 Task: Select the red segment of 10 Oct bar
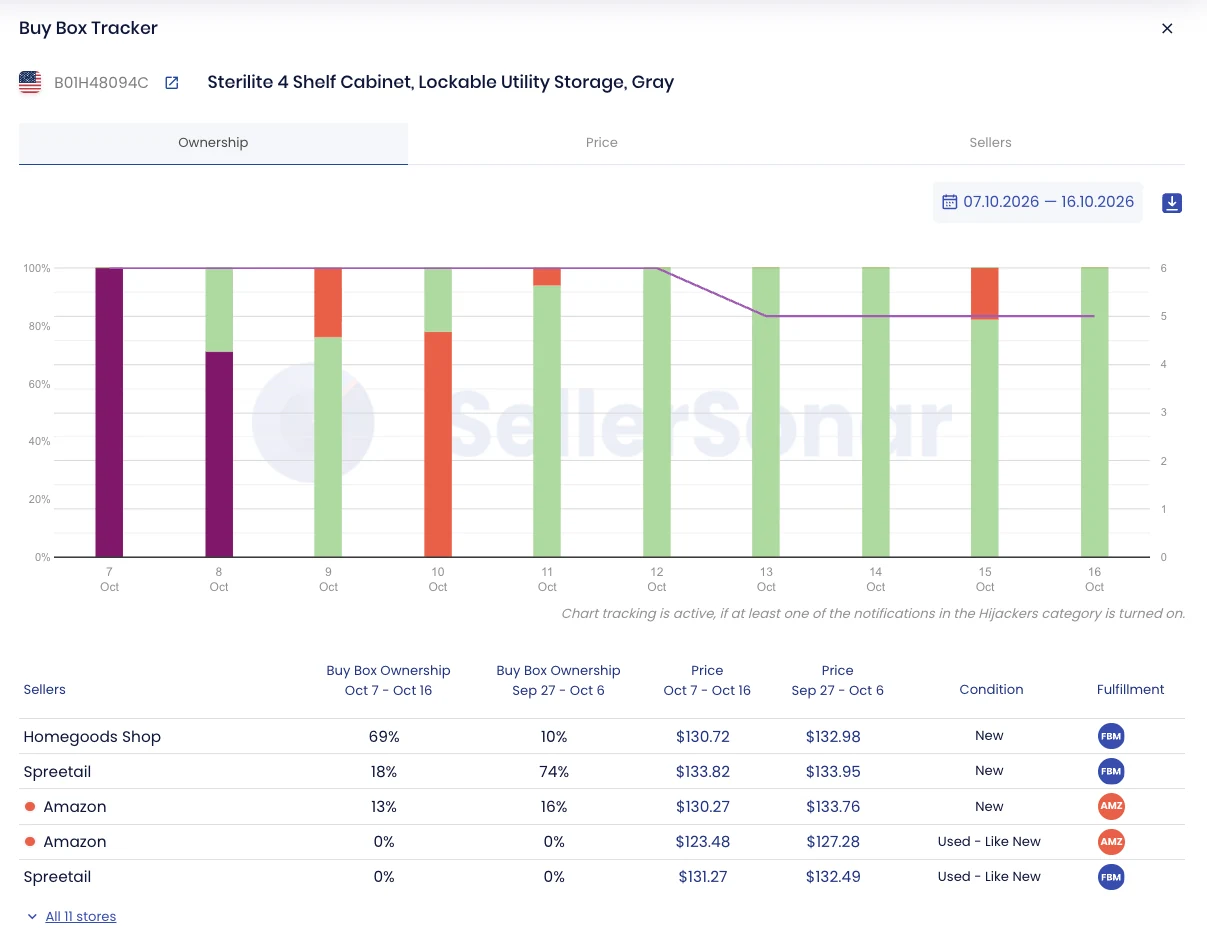[x=438, y=444]
